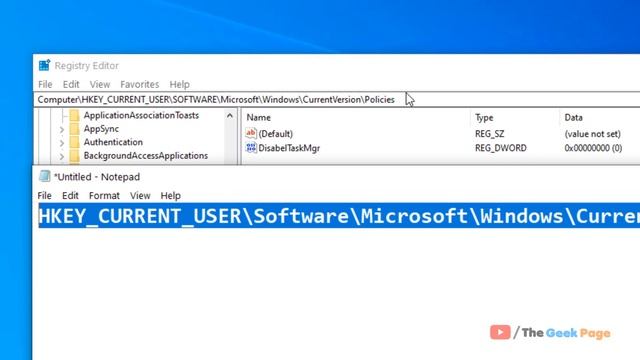The height and width of the screenshot is (360, 640).
Task: Select the ApplicationAssociationToasts tree item
Action: [141, 116]
